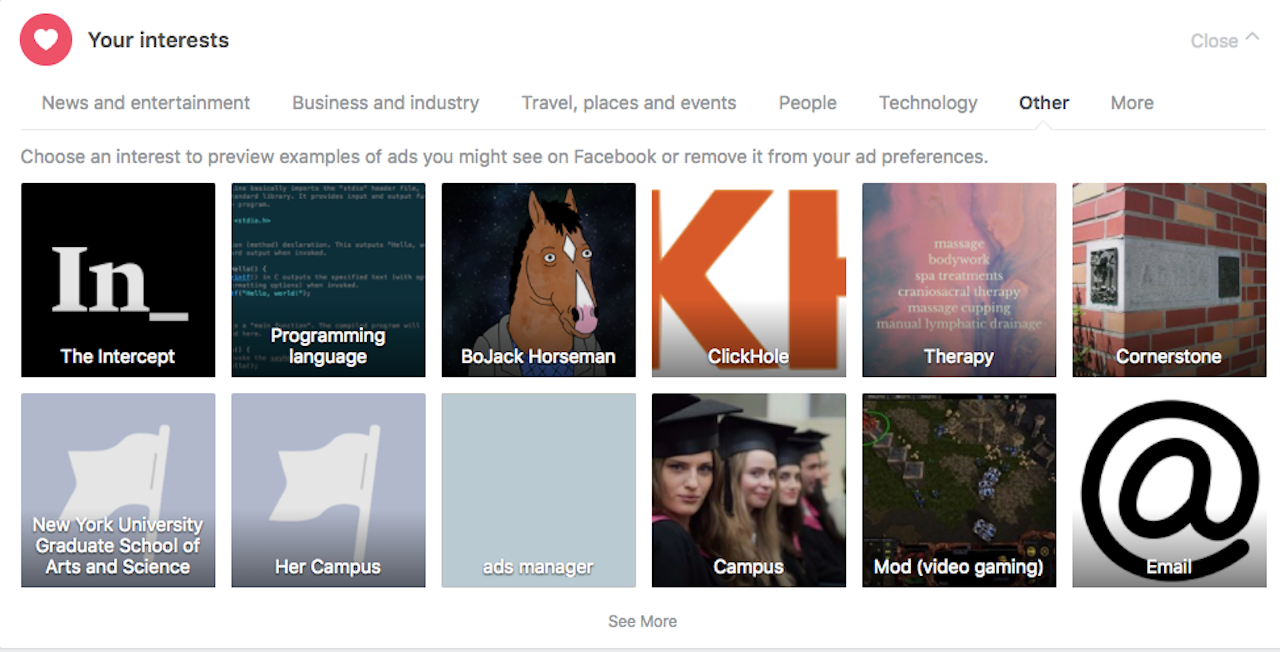Select Travel, places and events tab
1280x652 pixels.
pos(629,103)
